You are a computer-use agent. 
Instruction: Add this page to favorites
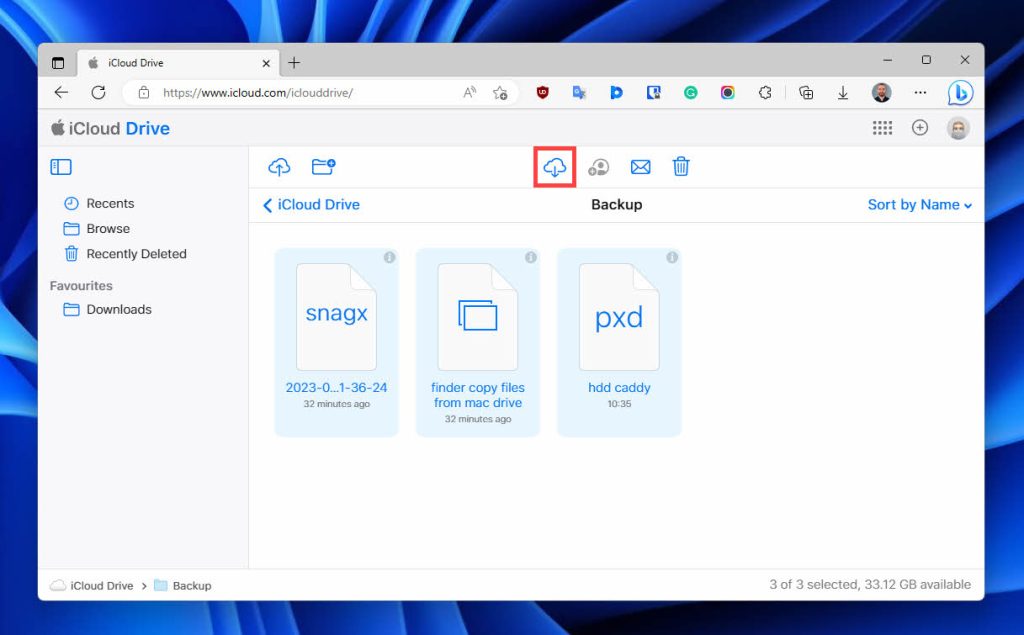coord(500,93)
